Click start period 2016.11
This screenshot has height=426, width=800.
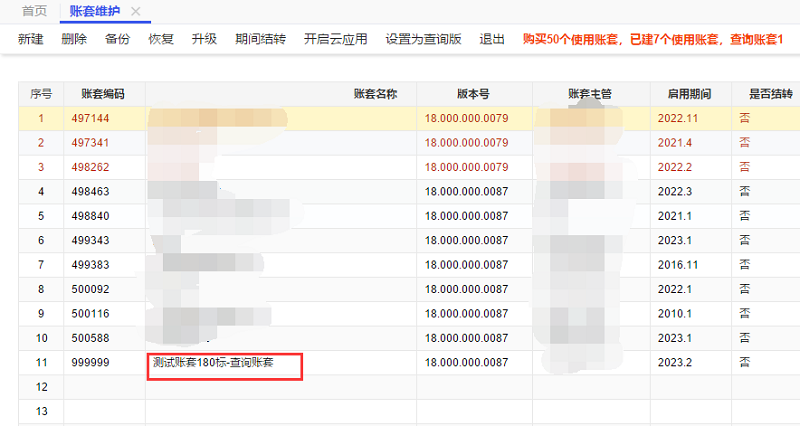(x=678, y=265)
